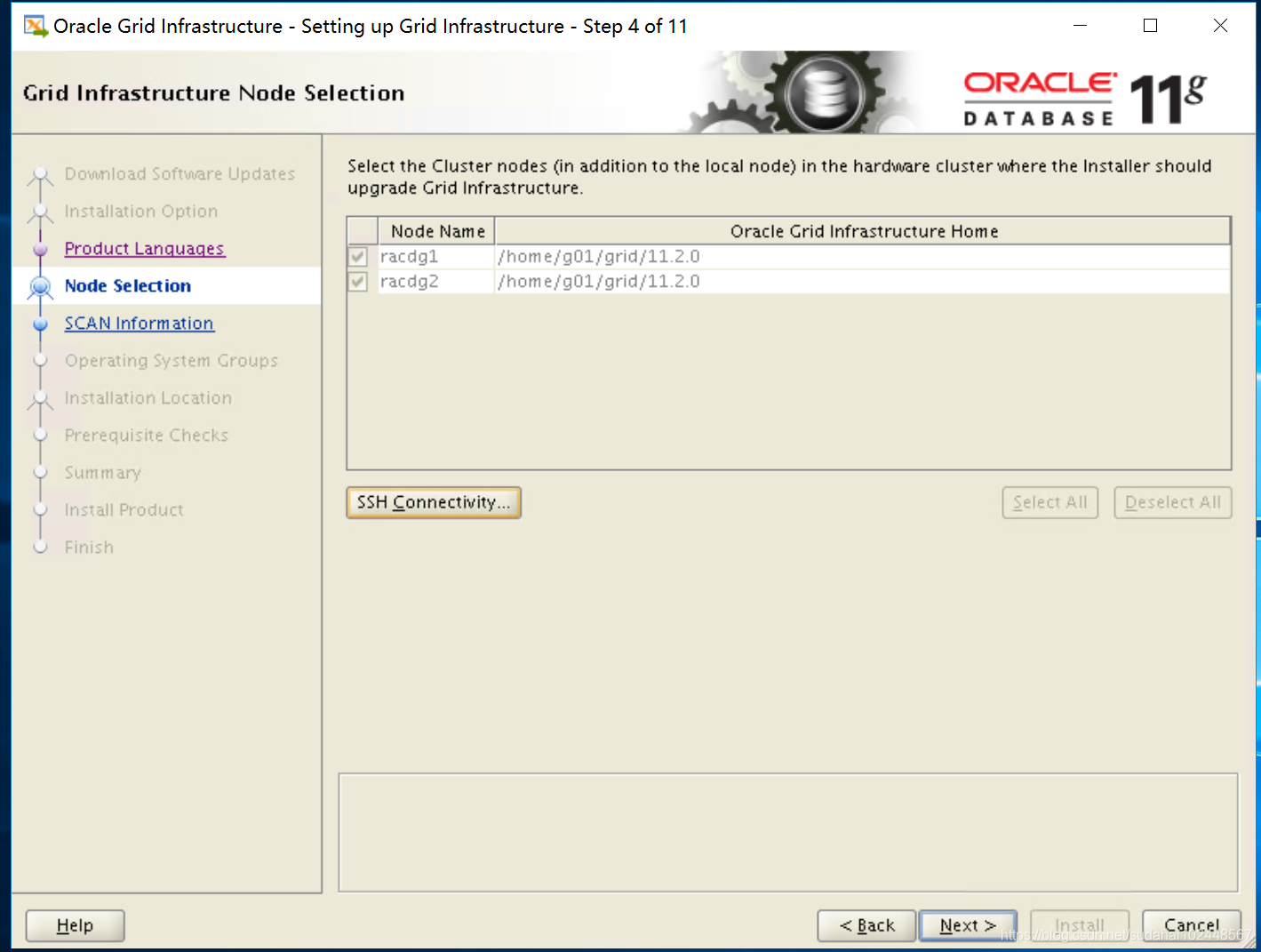Select the Install Product step

(x=124, y=510)
